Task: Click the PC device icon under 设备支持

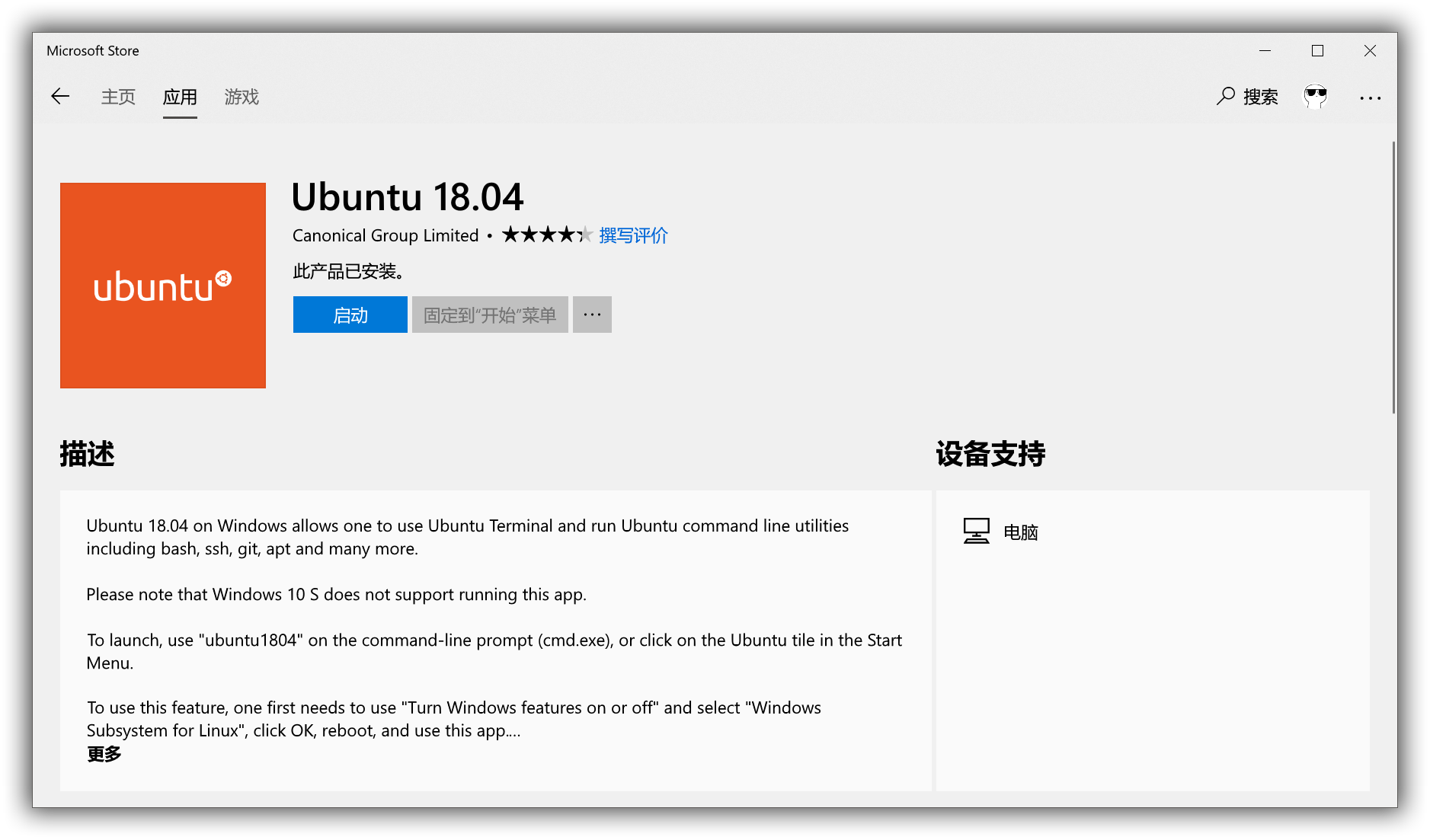Action: pos(976,531)
